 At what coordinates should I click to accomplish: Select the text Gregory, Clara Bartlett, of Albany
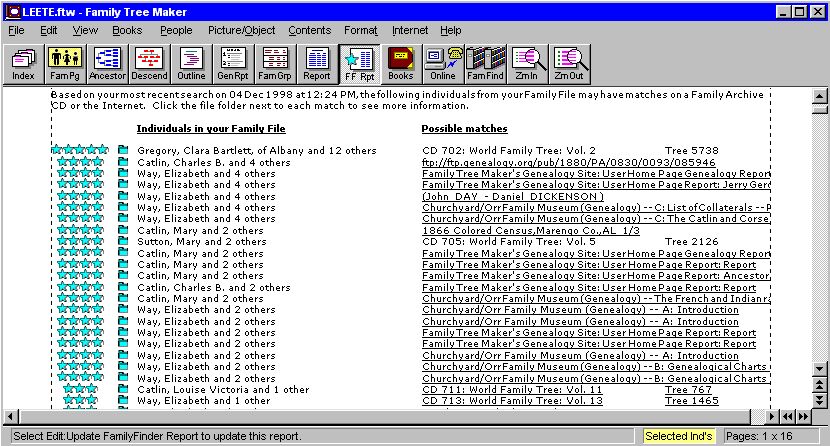coord(220,151)
